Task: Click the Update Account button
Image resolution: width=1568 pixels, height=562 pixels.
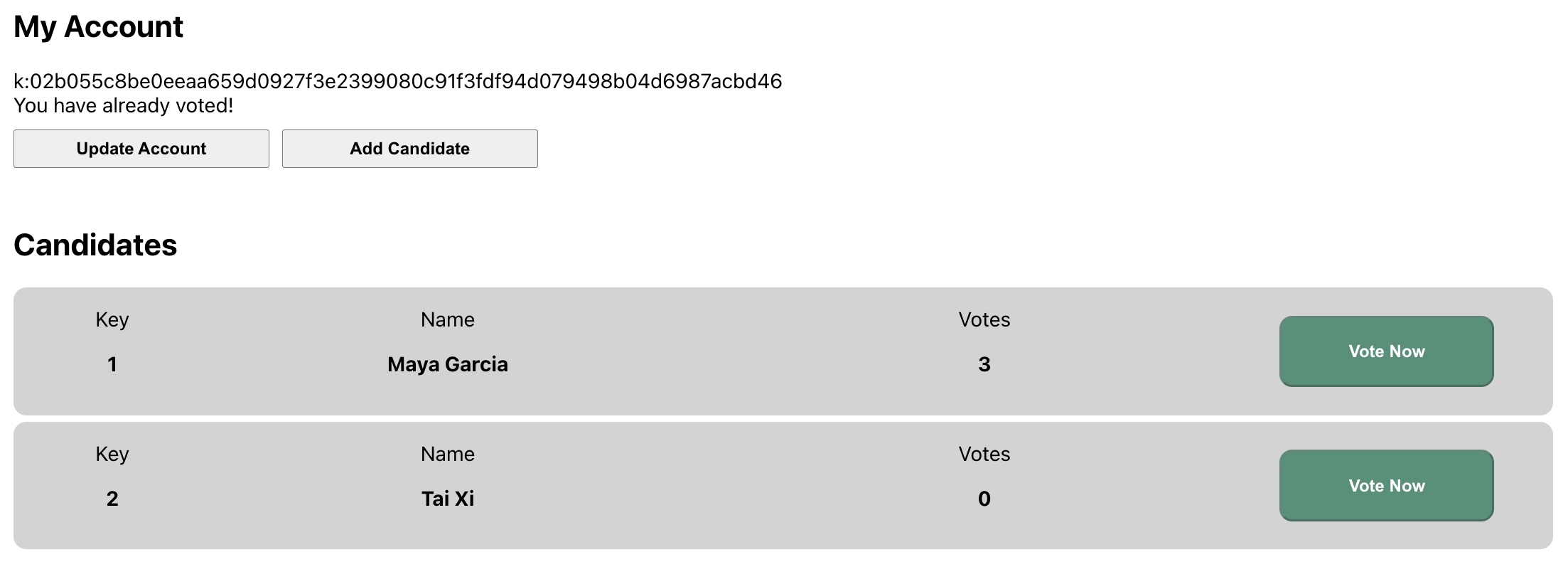Action: 140,148
